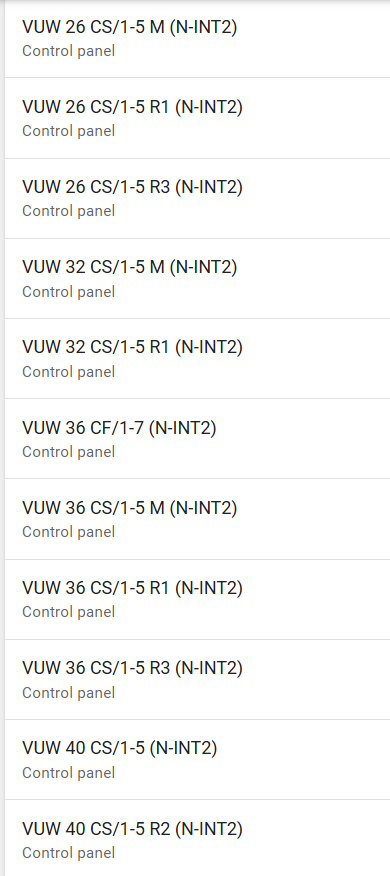Choose VUW 26 CS/1-5 R3 (N-INT2) entry

197,198
